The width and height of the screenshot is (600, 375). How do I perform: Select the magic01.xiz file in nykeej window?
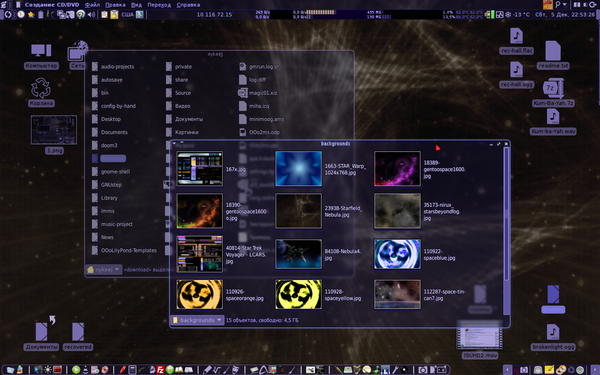point(258,93)
